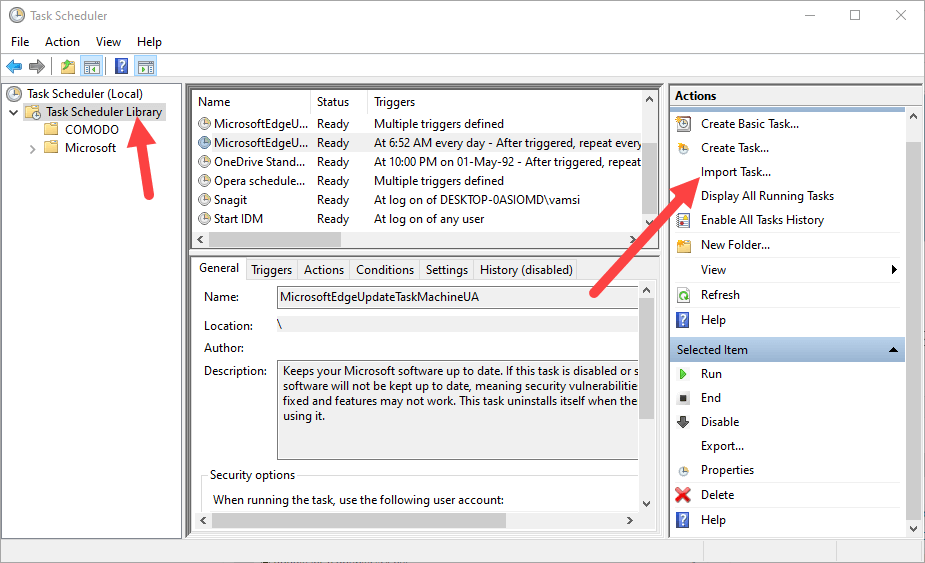Click the Start IDM task clock icon
The height and width of the screenshot is (563, 925).
(x=204, y=219)
